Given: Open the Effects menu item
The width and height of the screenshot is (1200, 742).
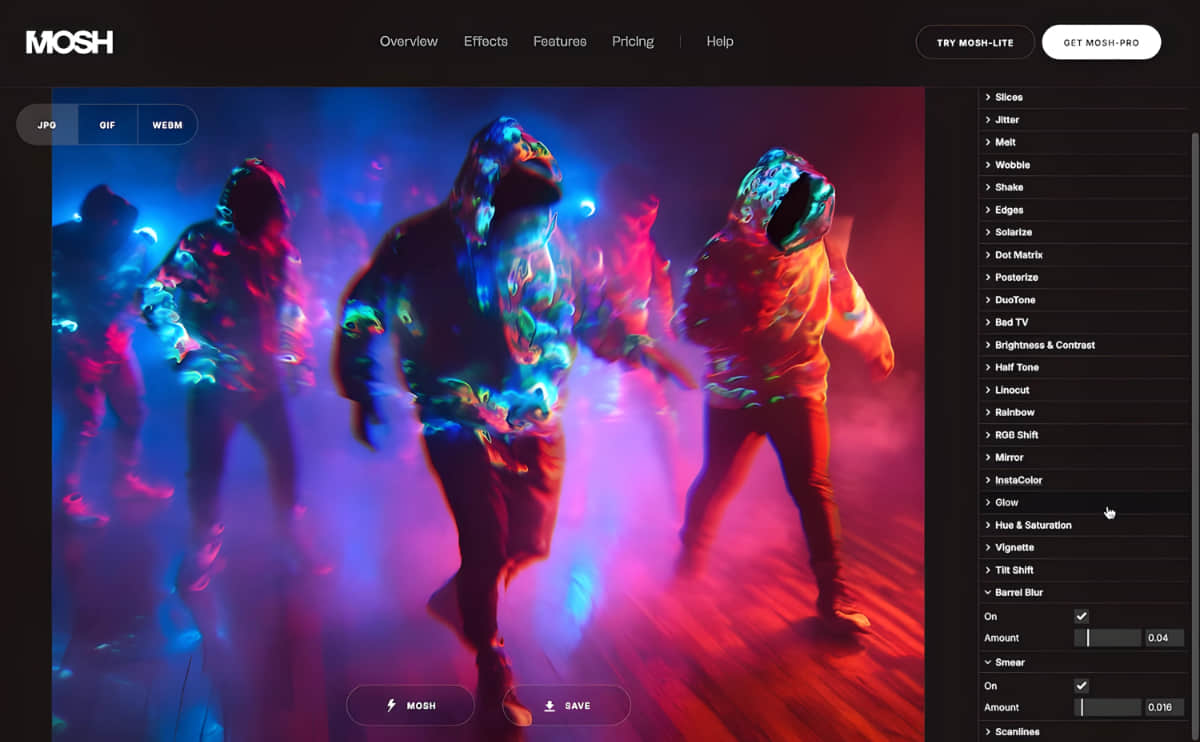Looking at the screenshot, I should click(485, 42).
